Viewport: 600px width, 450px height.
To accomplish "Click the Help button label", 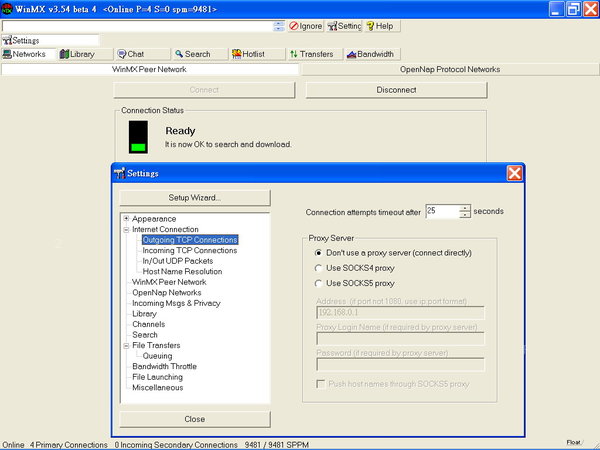I will point(384,26).
